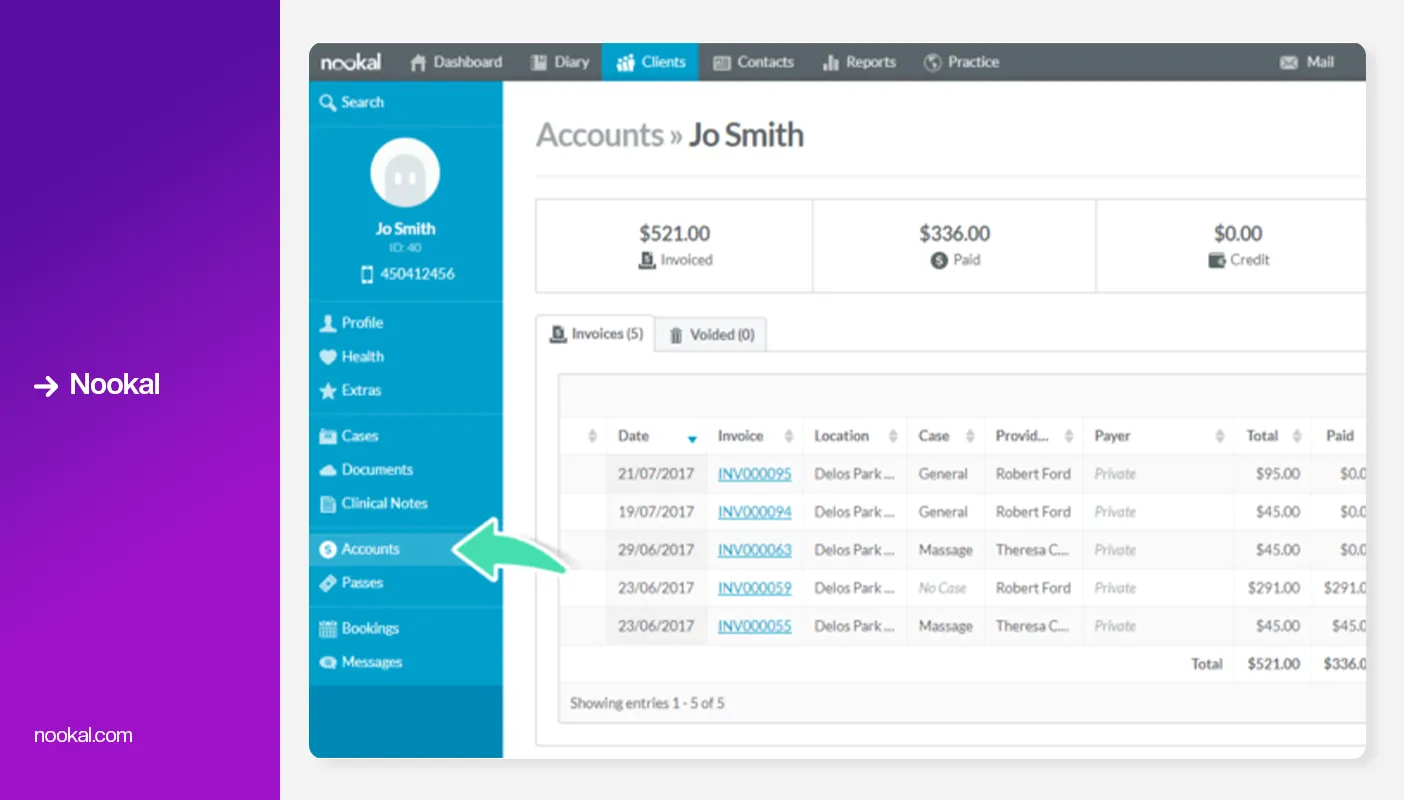Open invoice INV000063

tap(754, 550)
